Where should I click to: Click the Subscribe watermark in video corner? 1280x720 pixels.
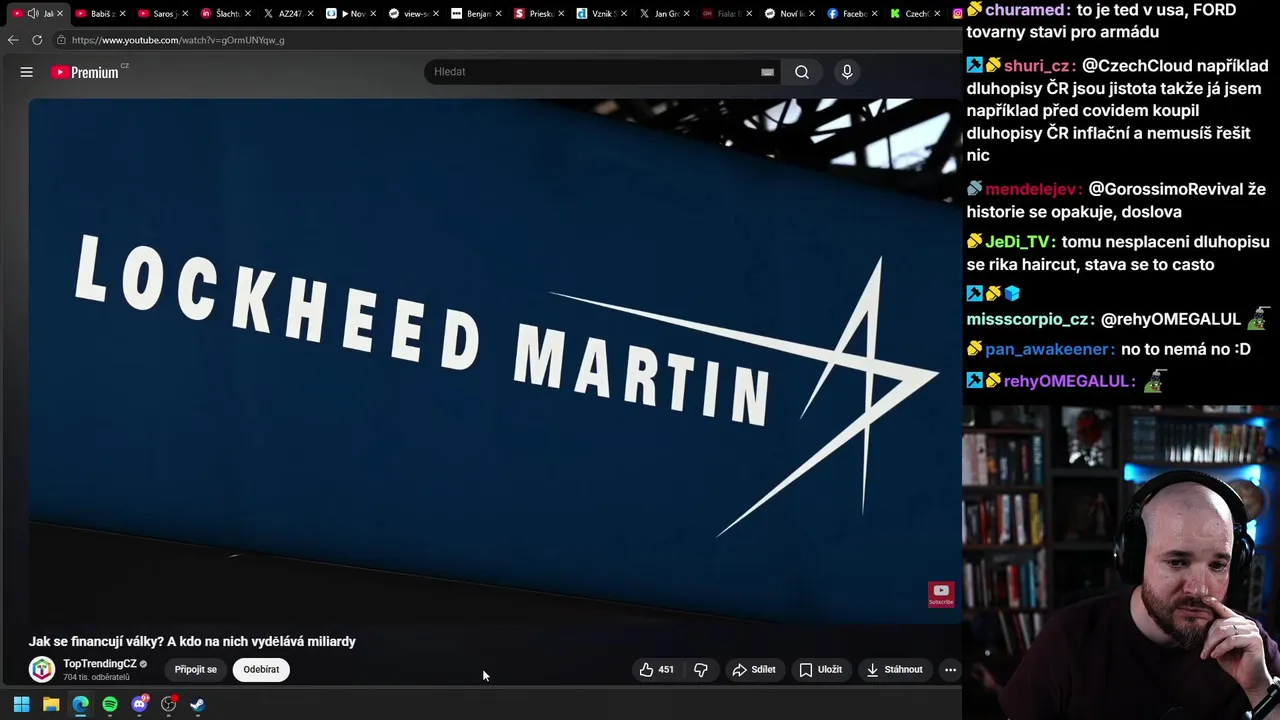coord(941,594)
